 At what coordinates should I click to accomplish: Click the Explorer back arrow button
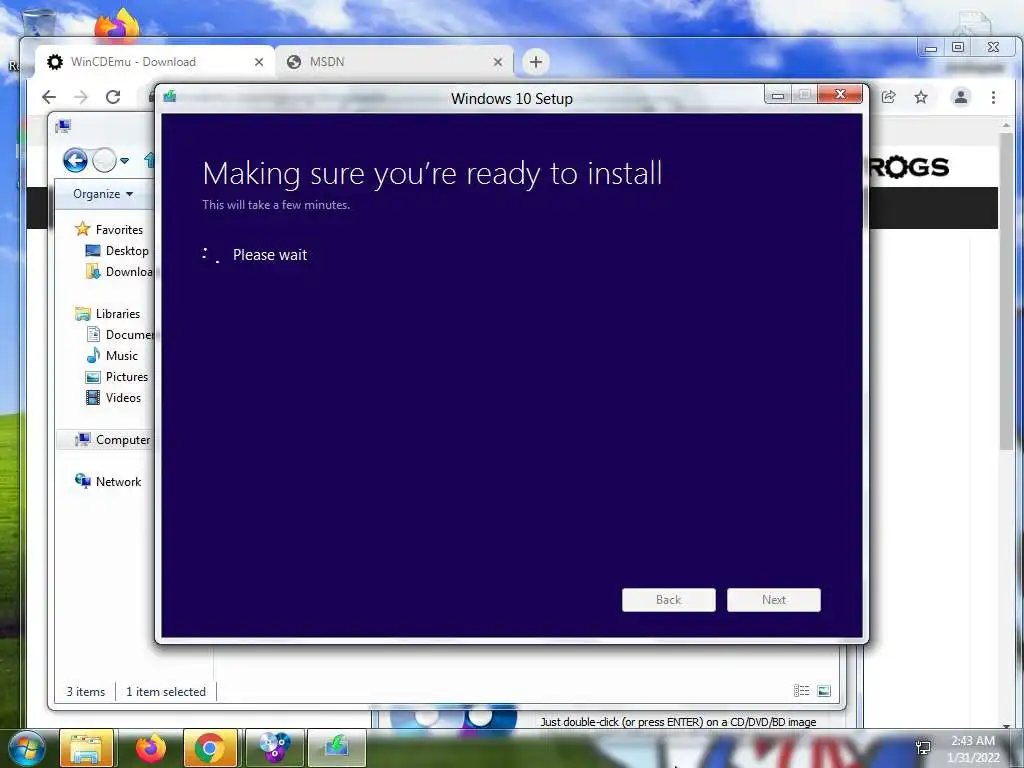(75, 160)
